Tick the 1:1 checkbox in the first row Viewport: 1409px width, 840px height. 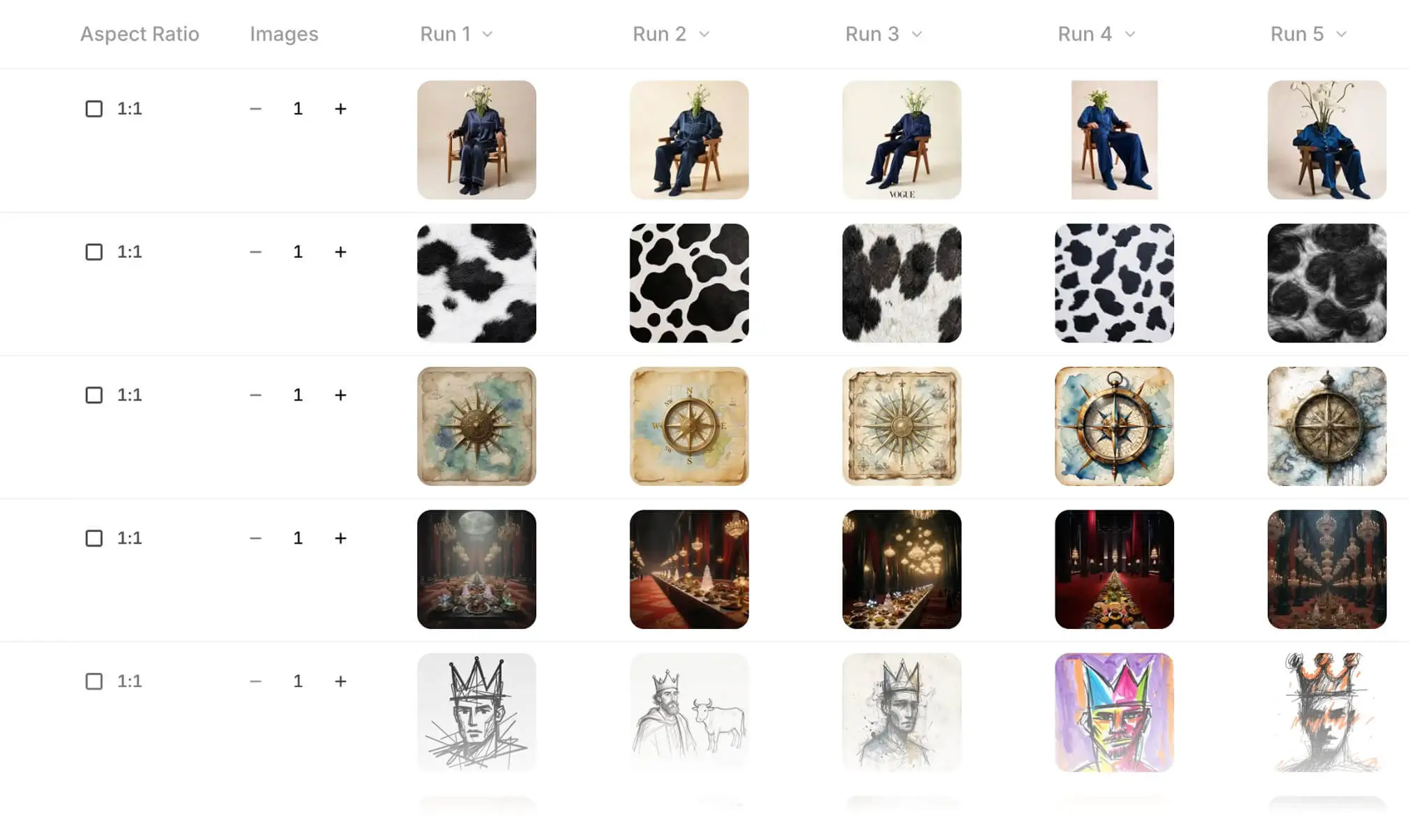pos(94,109)
